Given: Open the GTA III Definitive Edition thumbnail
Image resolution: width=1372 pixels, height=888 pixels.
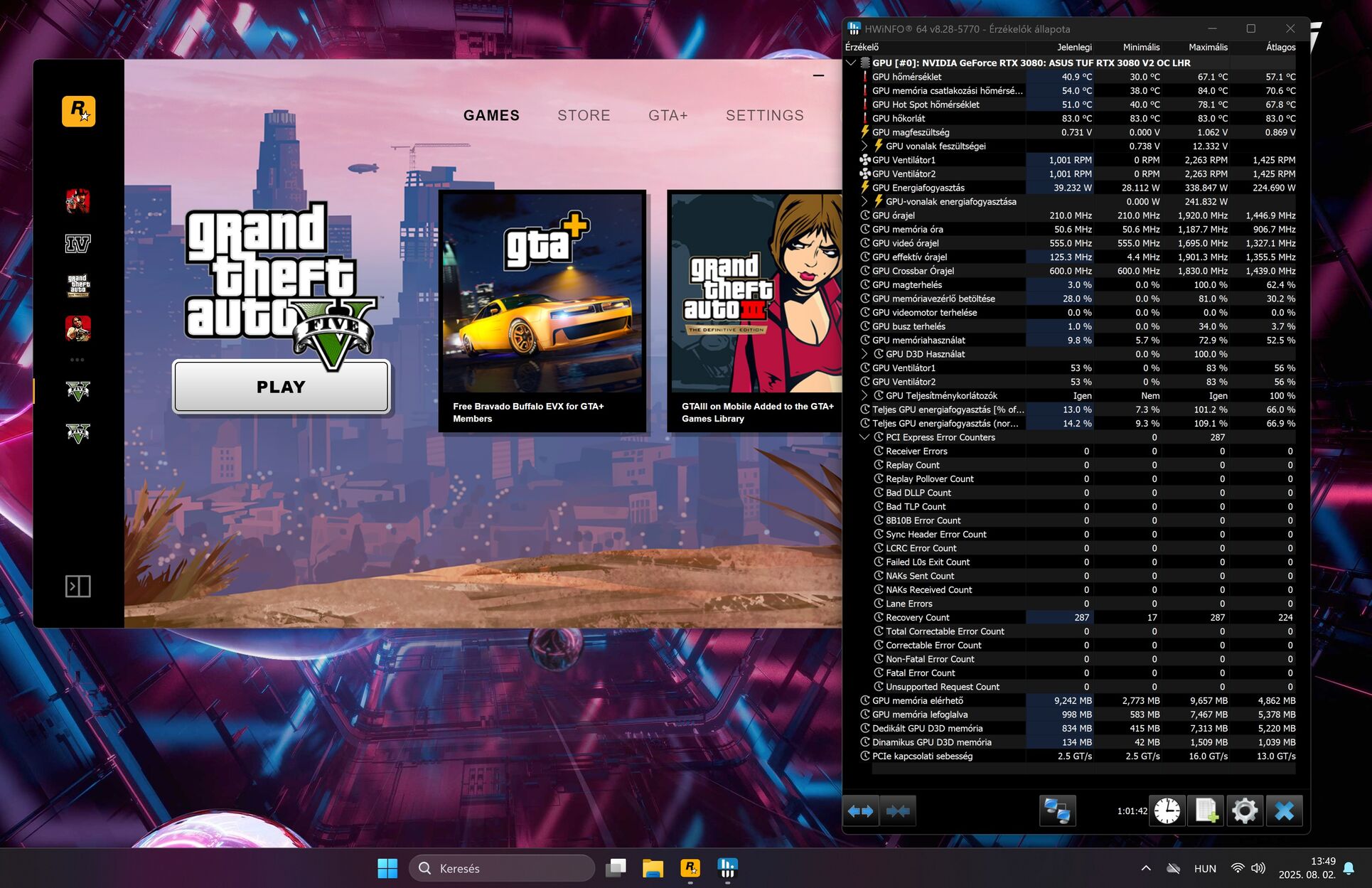Looking at the screenshot, I should pyautogui.click(x=756, y=293).
